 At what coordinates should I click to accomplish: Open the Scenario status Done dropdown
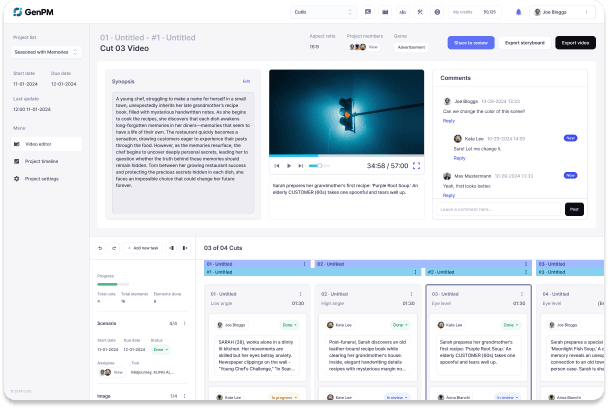[160, 350]
